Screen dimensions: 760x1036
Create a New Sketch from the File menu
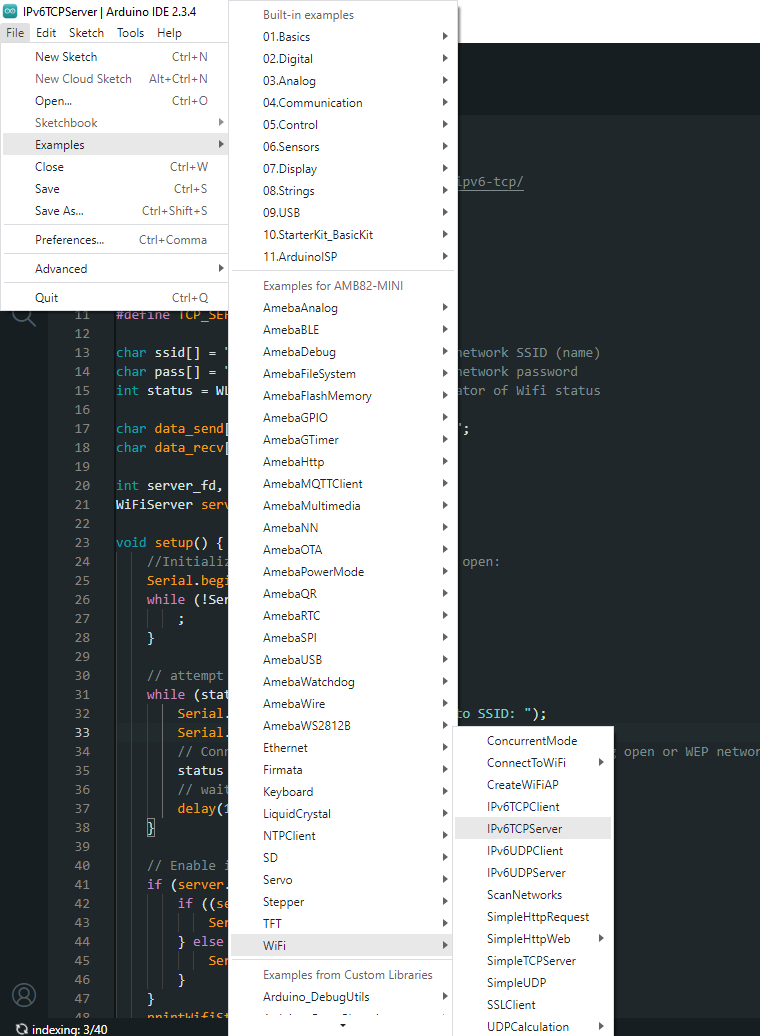click(66, 57)
